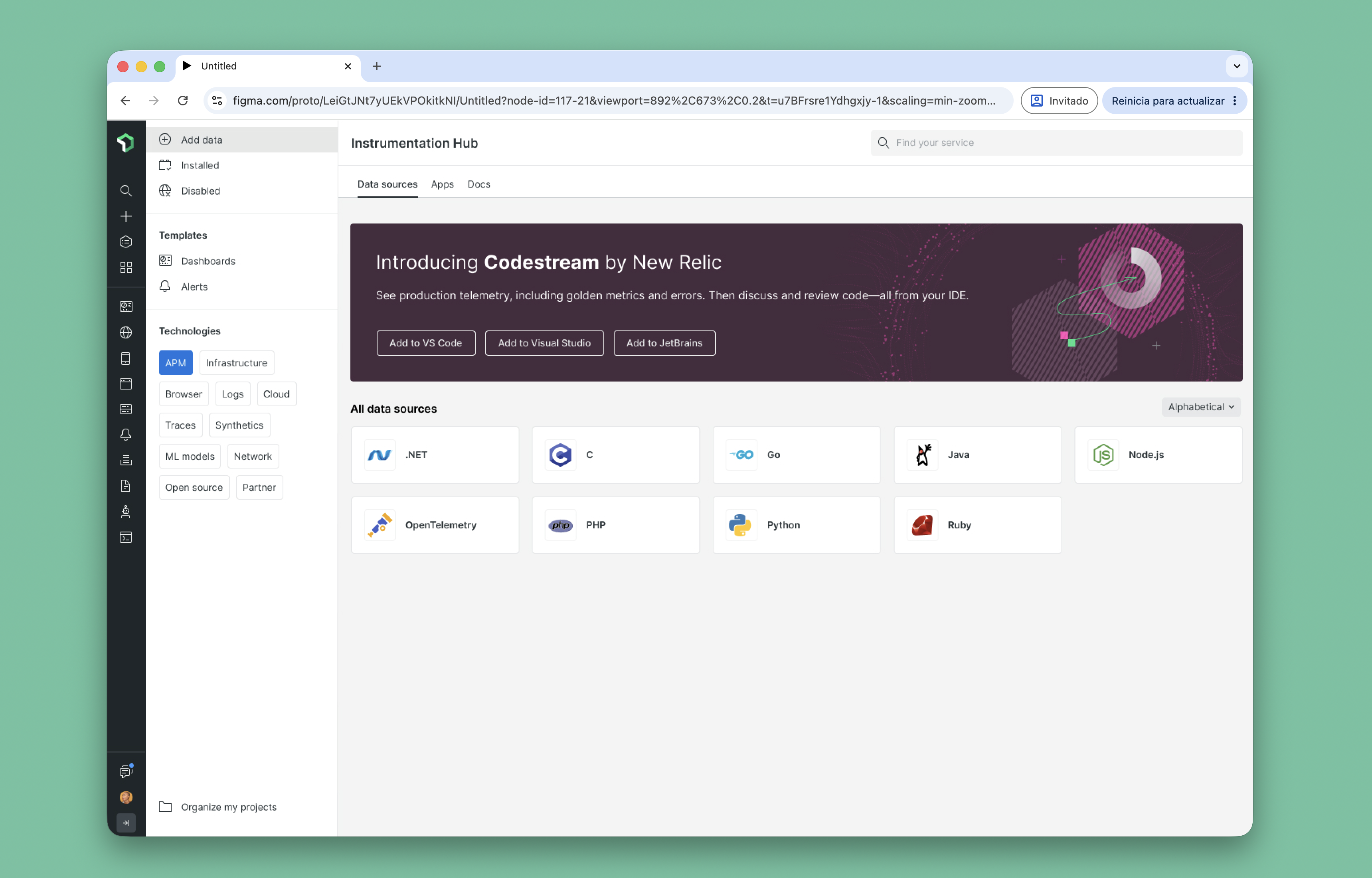Image resolution: width=1372 pixels, height=878 pixels.
Task: Reload the page with refresh icon
Action: click(182, 101)
